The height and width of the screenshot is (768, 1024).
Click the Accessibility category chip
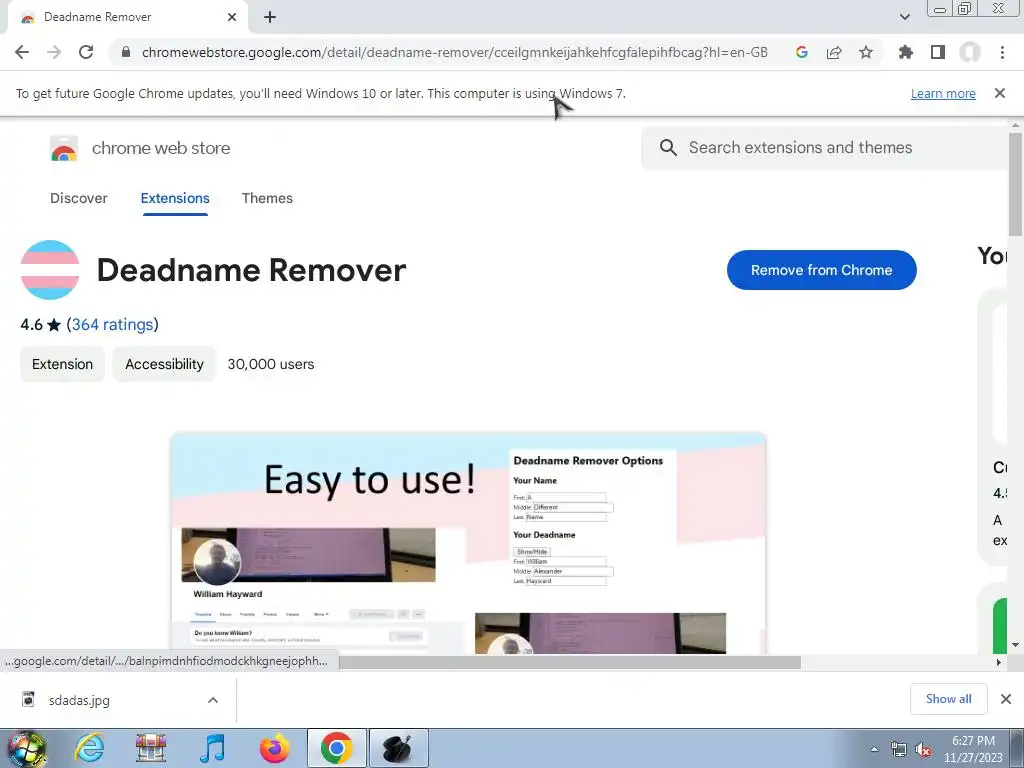point(164,364)
